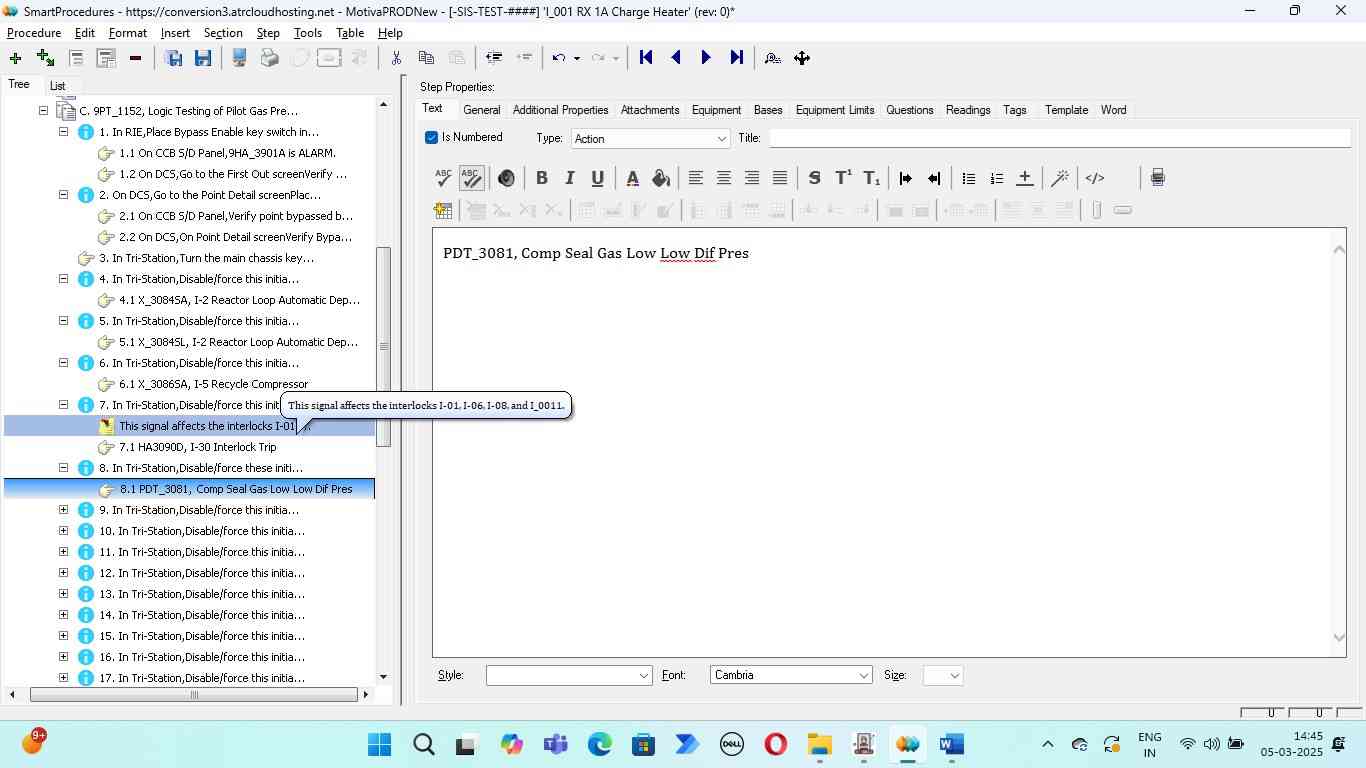Toggle the check-spelling-as-you-type ABC button
1366x768 pixels.
[472, 178]
